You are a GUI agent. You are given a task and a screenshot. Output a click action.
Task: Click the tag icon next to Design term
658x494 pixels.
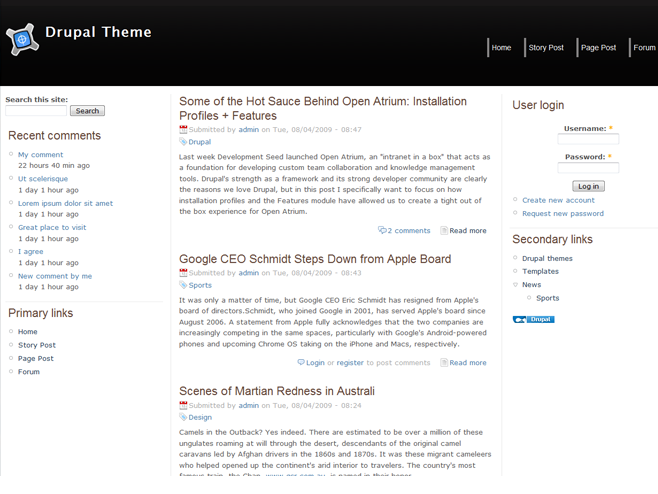pos(183,417)
